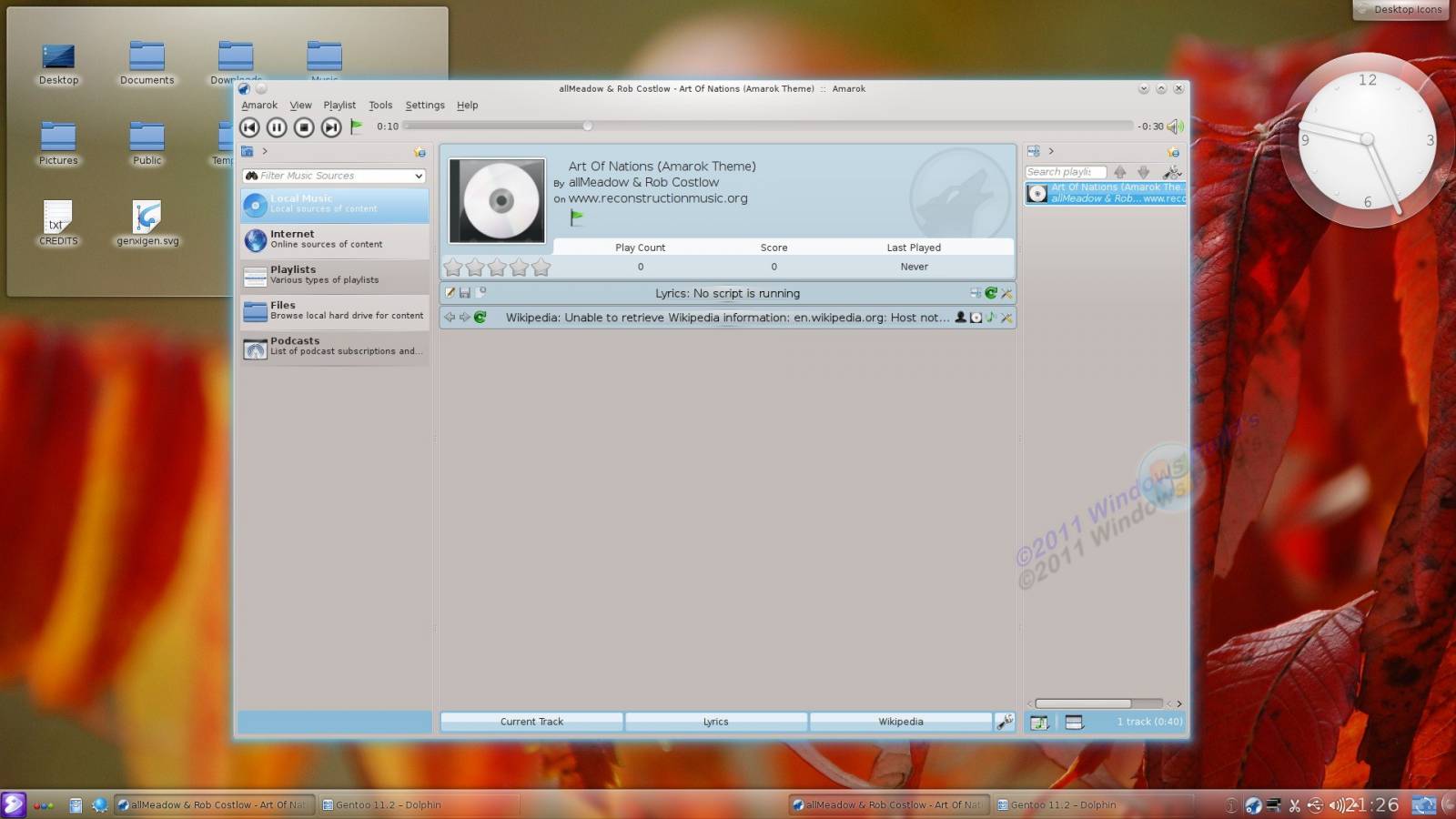Click the media sources home folder icon
The width and height of the screenshot is (1456, 819).
pyautogui.click(x=247, y=151)
